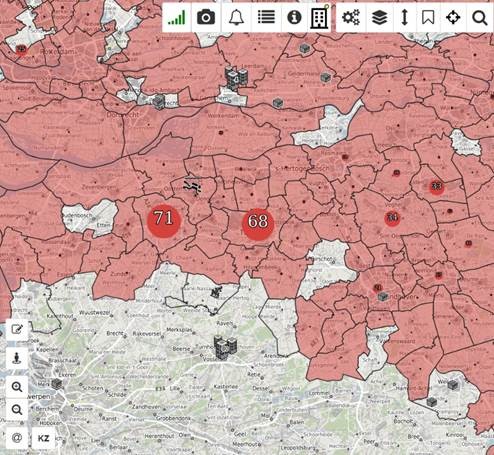Click building cluster icon near Leerdam
494x455 pixels.
click(x=236, y=79)
